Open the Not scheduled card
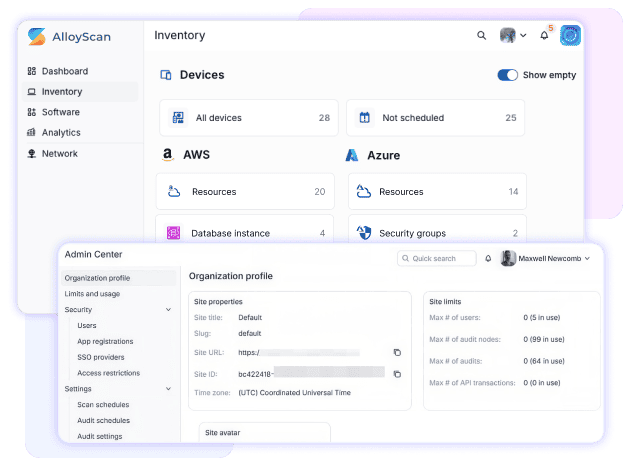 click(435, 118)
